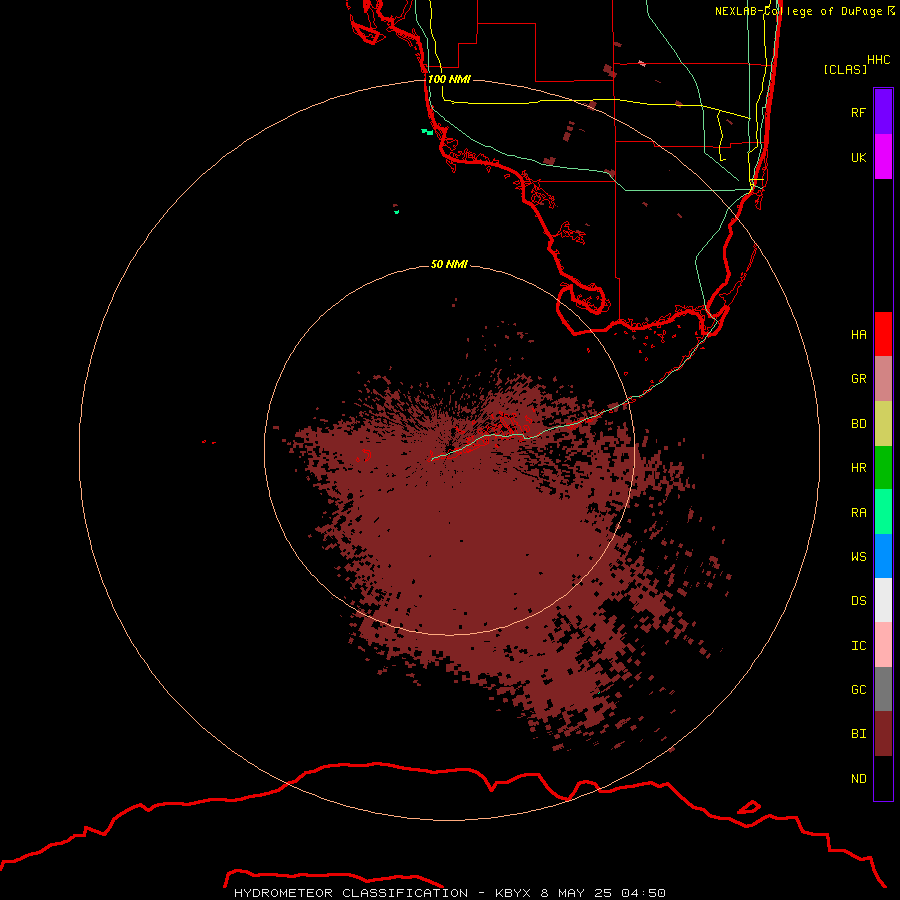Click the Hydrometeor Classification KBYX title text

[449, 893]
